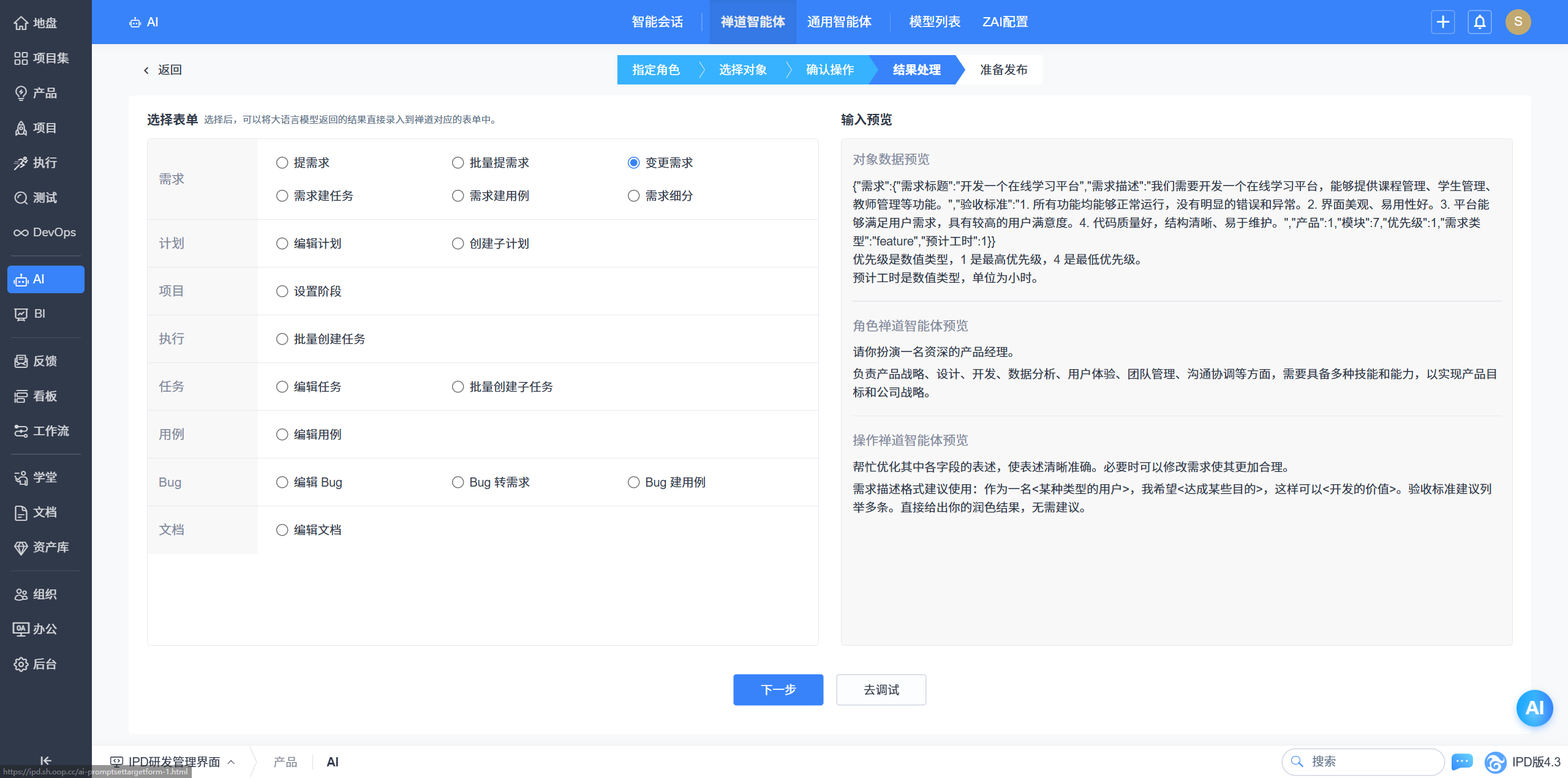
Task: Collapse the left sidebar menu
Action: (45, 760)
